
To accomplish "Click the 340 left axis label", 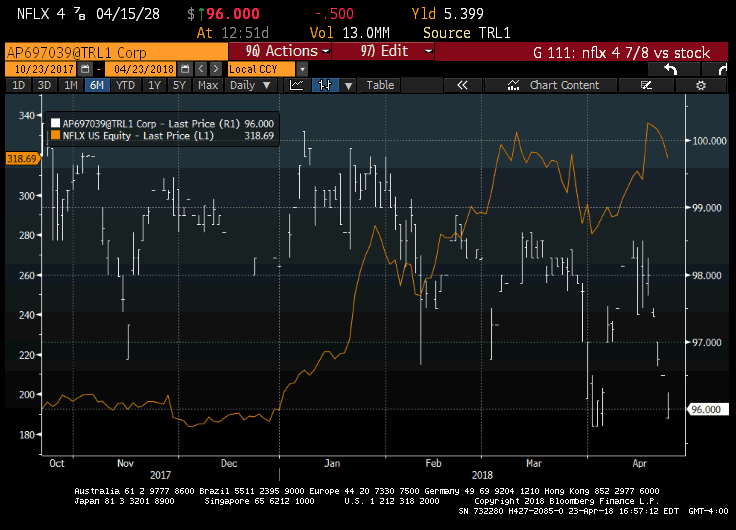I will (26, 115).
